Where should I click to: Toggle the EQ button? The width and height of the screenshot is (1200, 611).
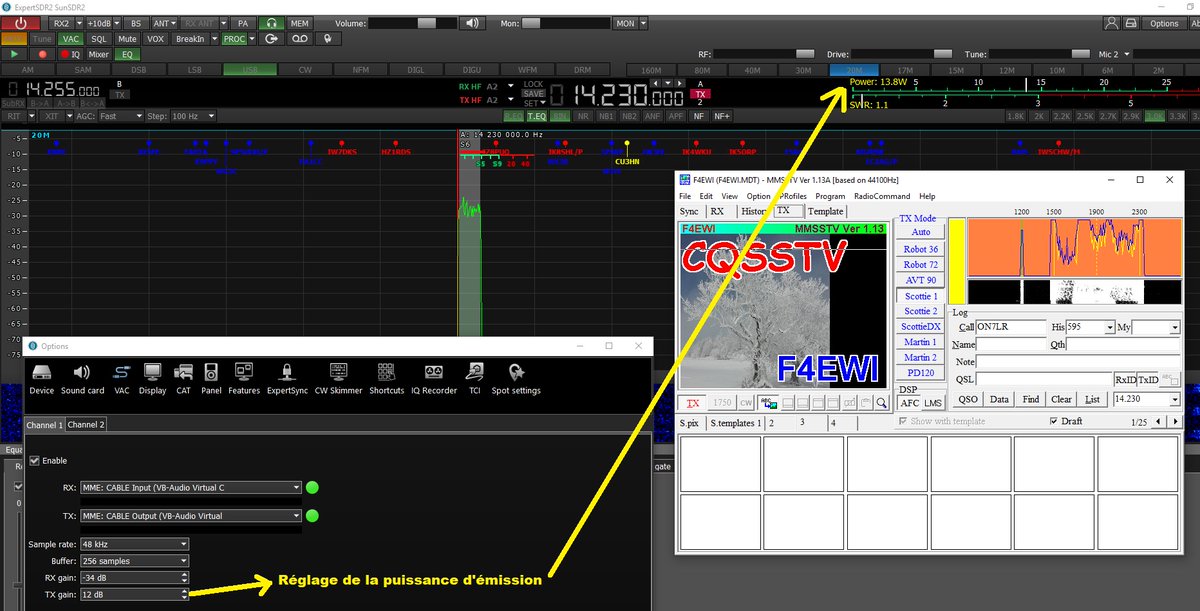[127, 54]
